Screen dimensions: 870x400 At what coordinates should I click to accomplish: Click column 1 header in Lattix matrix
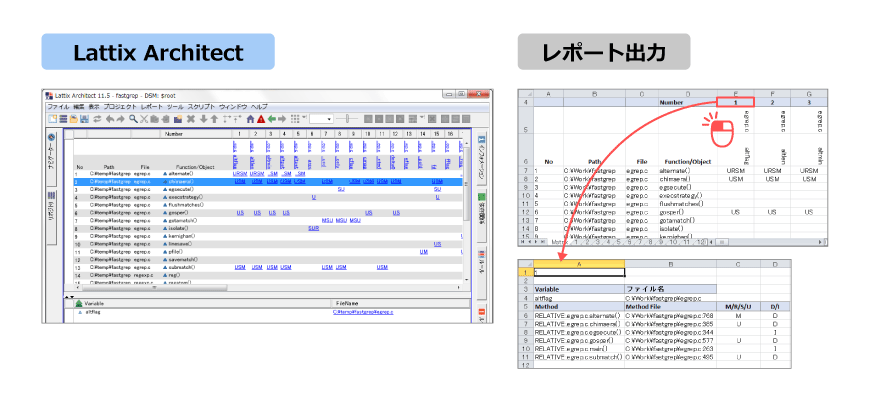240,134
